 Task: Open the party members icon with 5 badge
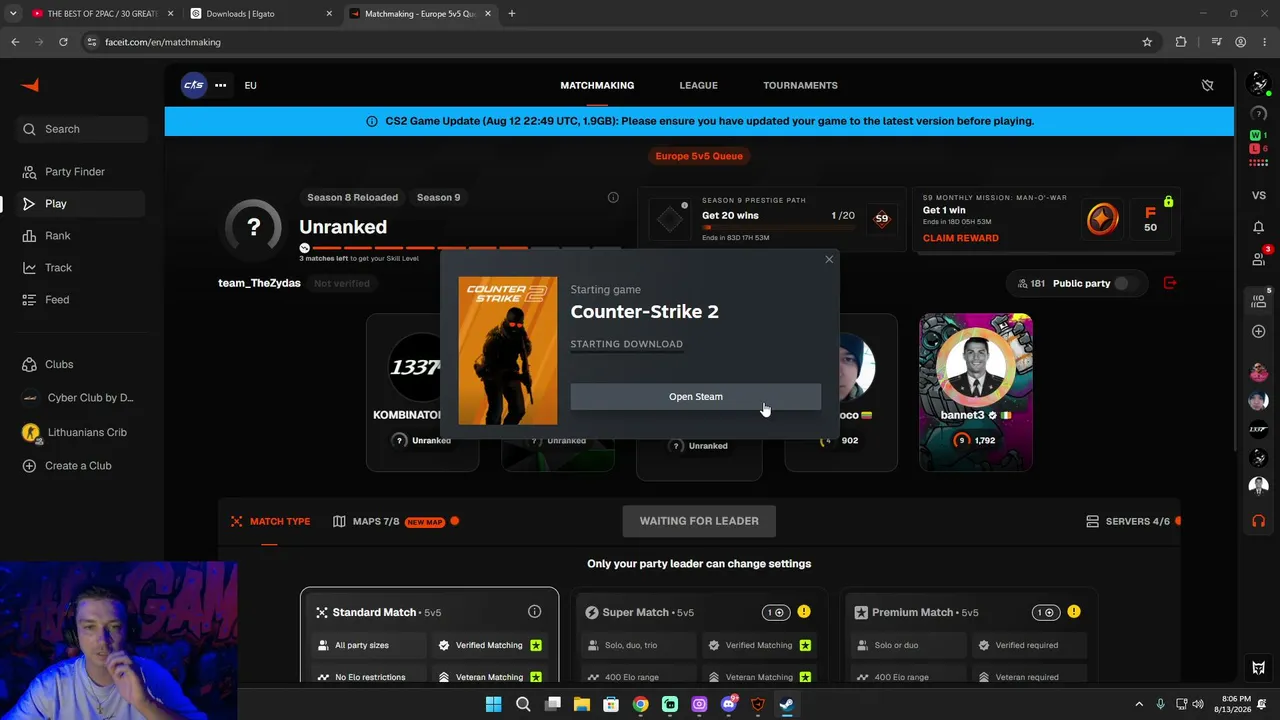click(x=1259, y=300)
